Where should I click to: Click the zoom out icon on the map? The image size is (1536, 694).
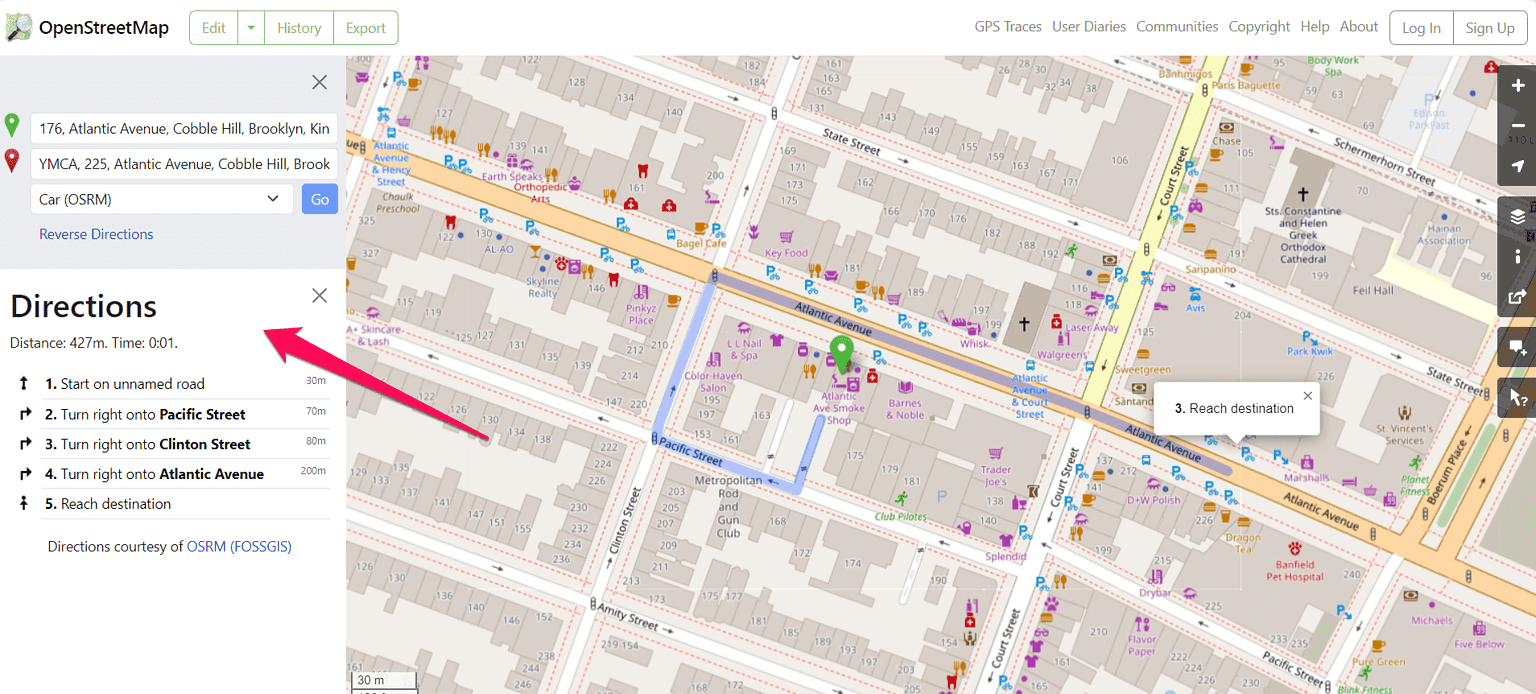[1517, 125]
